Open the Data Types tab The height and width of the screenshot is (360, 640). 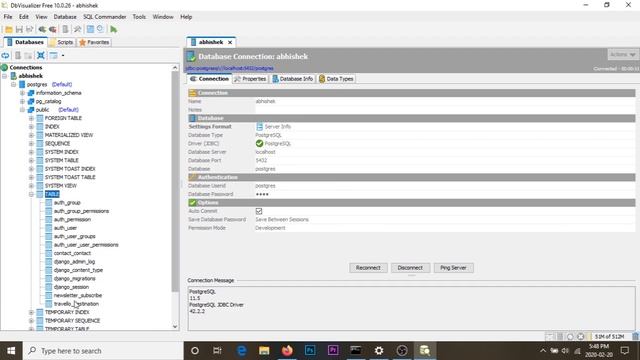point(336,79)
